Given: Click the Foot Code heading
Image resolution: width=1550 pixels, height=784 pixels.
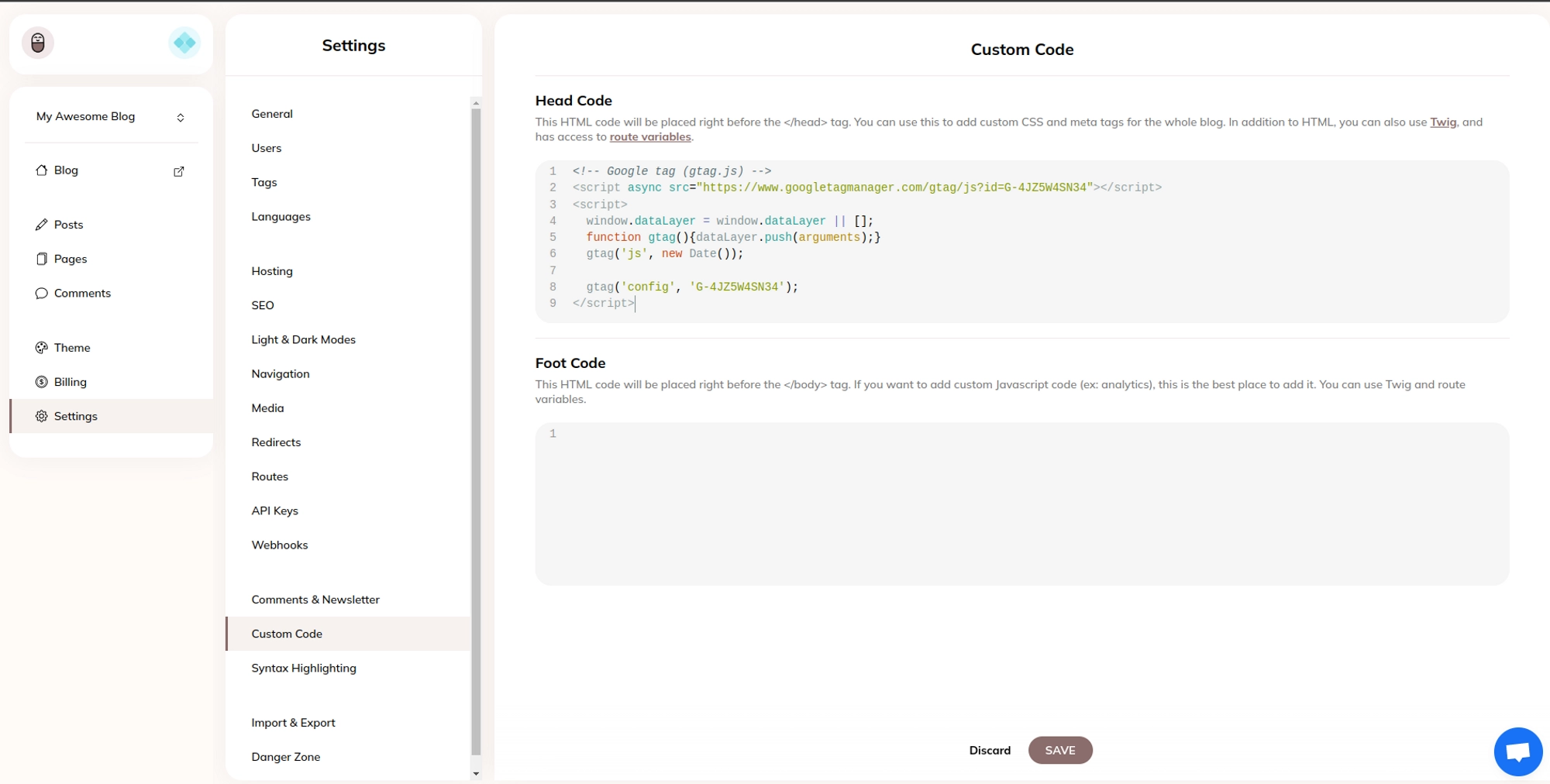Looking at the screenshot, I should click(x=570, y=363).
